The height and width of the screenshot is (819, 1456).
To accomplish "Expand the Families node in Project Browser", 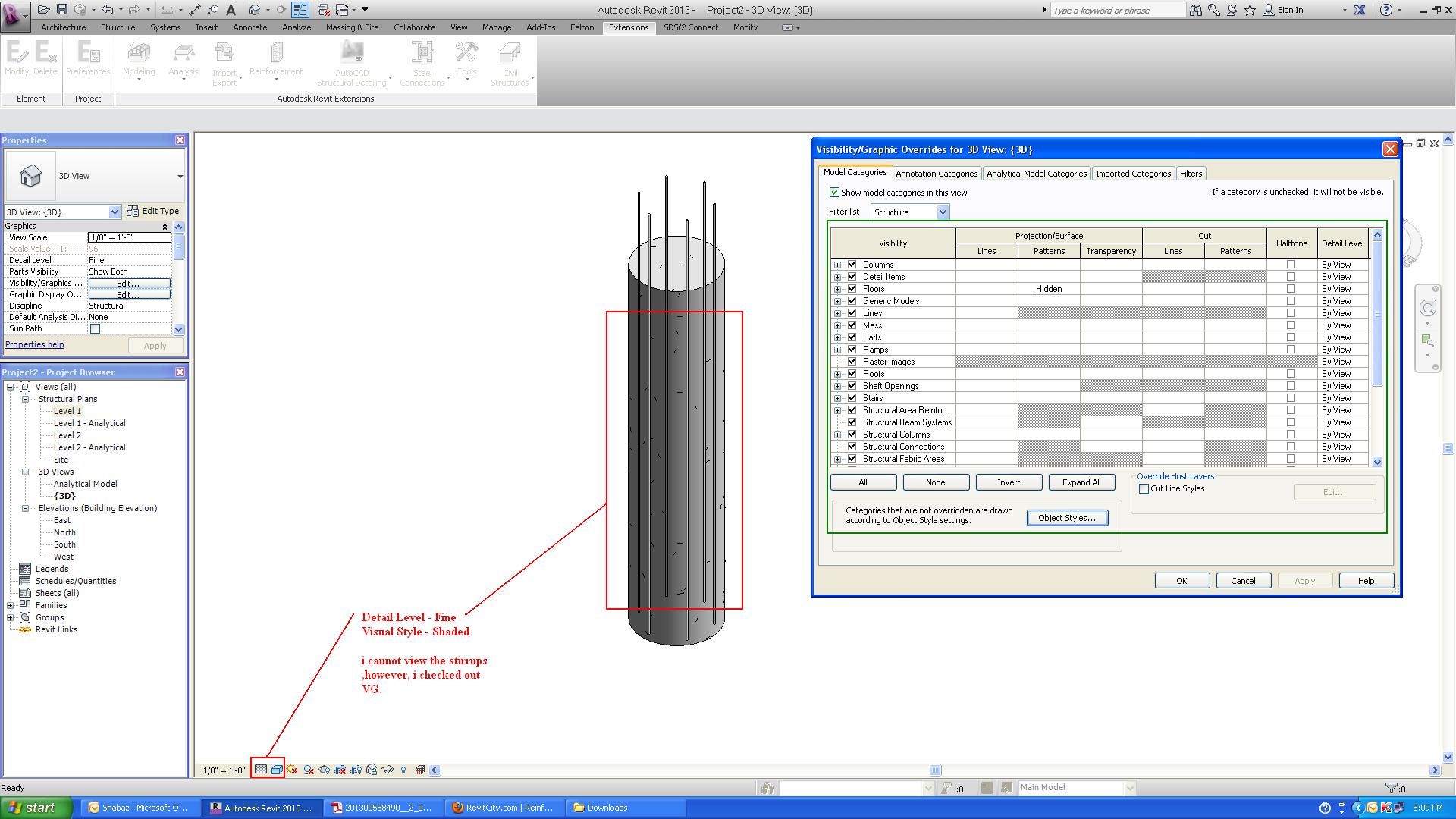I will 11,605.
